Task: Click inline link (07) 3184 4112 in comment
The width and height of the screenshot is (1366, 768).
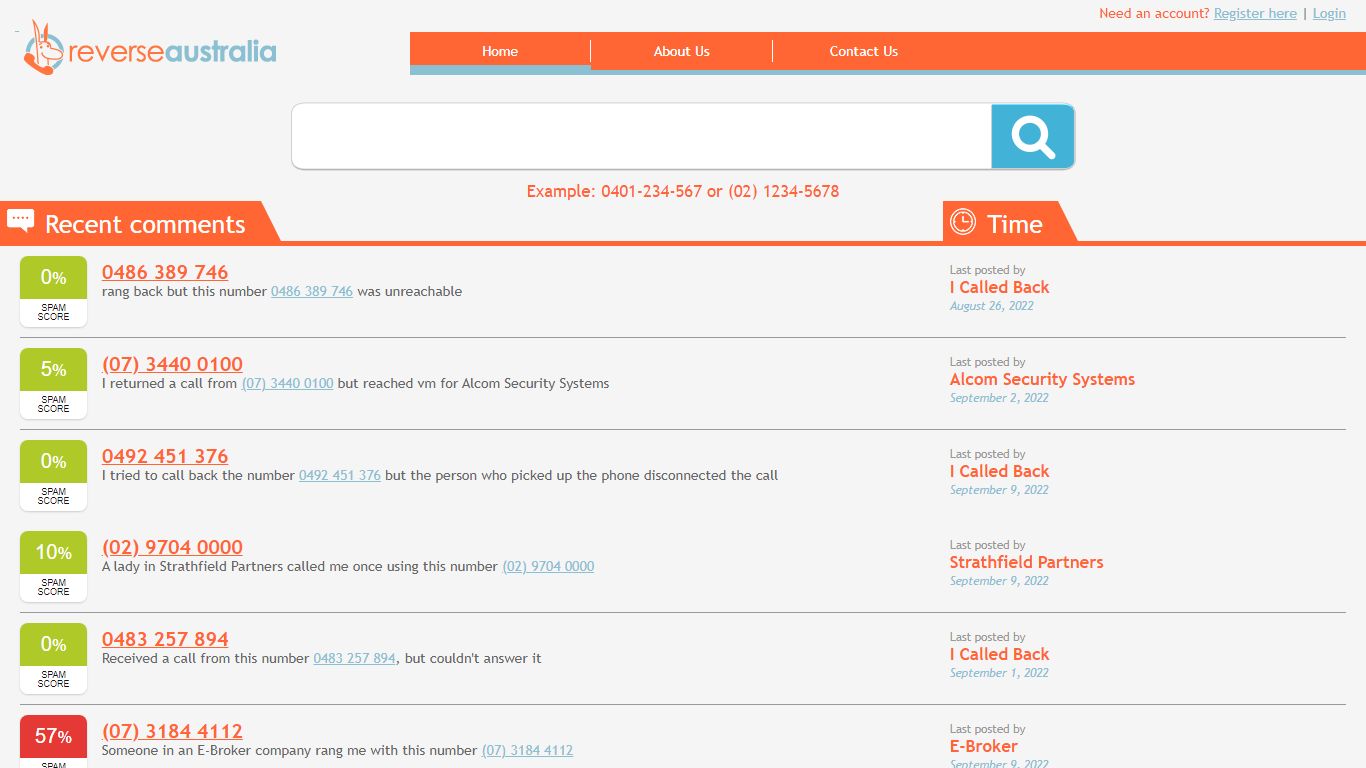Action: 527,750
